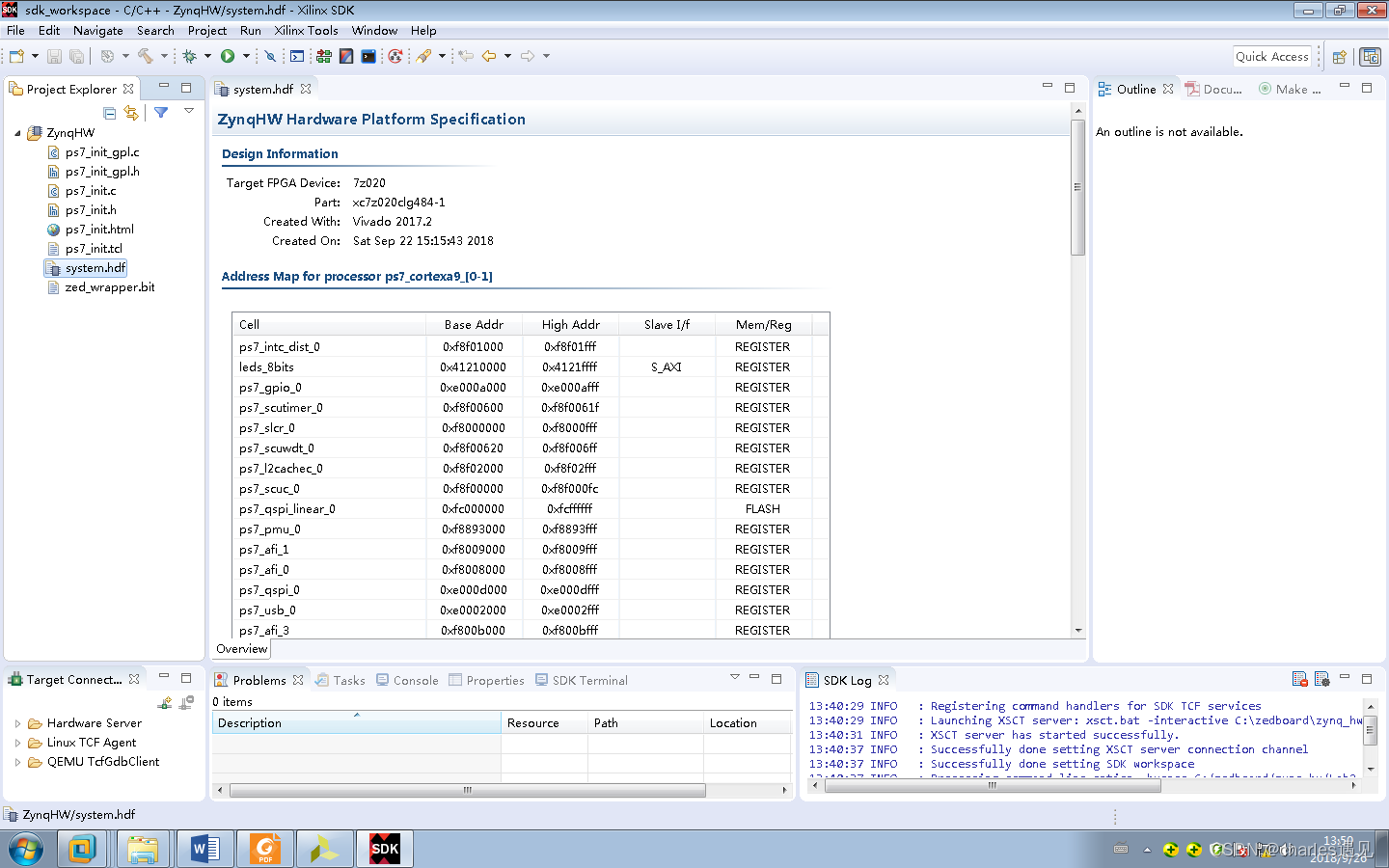Click the Windows Start button

26,850
